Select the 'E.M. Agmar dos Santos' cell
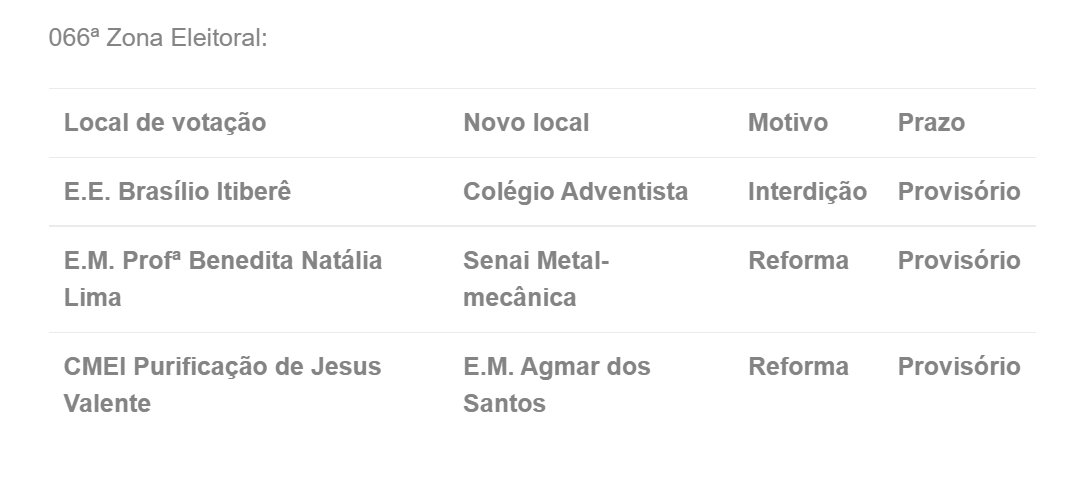This screenshot has height=480, width=1087. [x=557, y=385]
